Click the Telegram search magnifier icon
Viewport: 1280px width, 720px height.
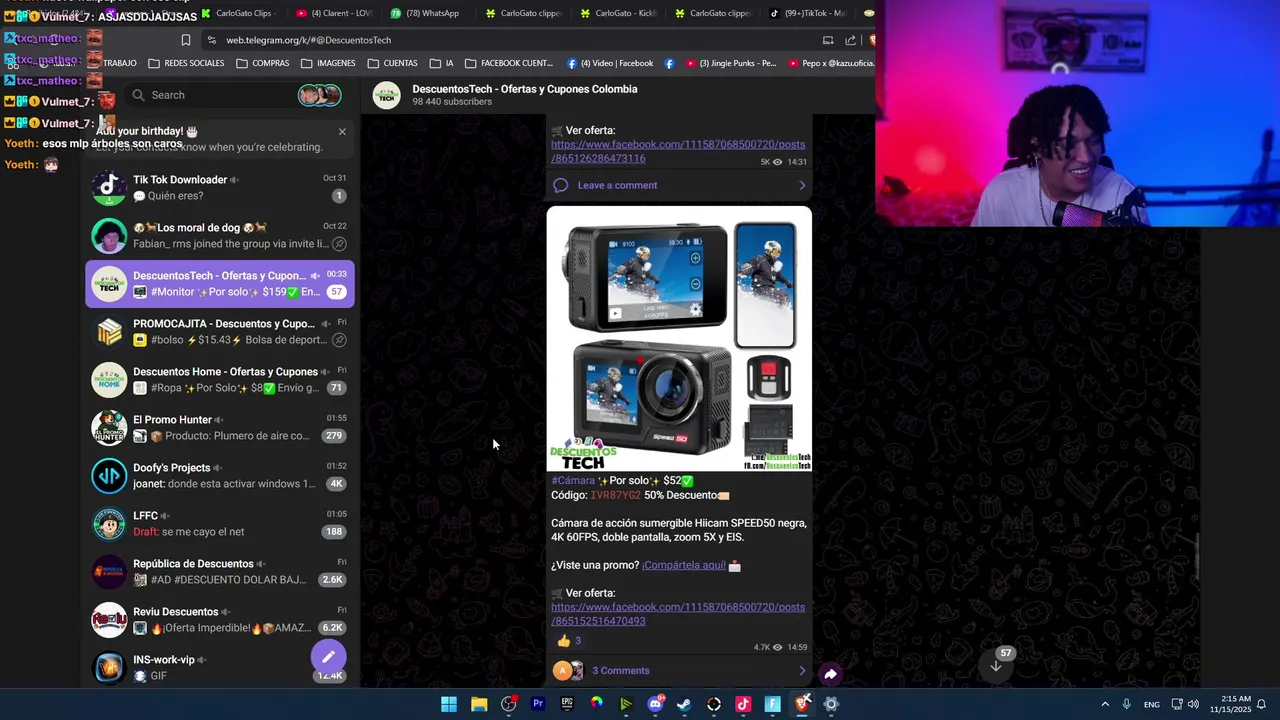click(x=138, y=95)
